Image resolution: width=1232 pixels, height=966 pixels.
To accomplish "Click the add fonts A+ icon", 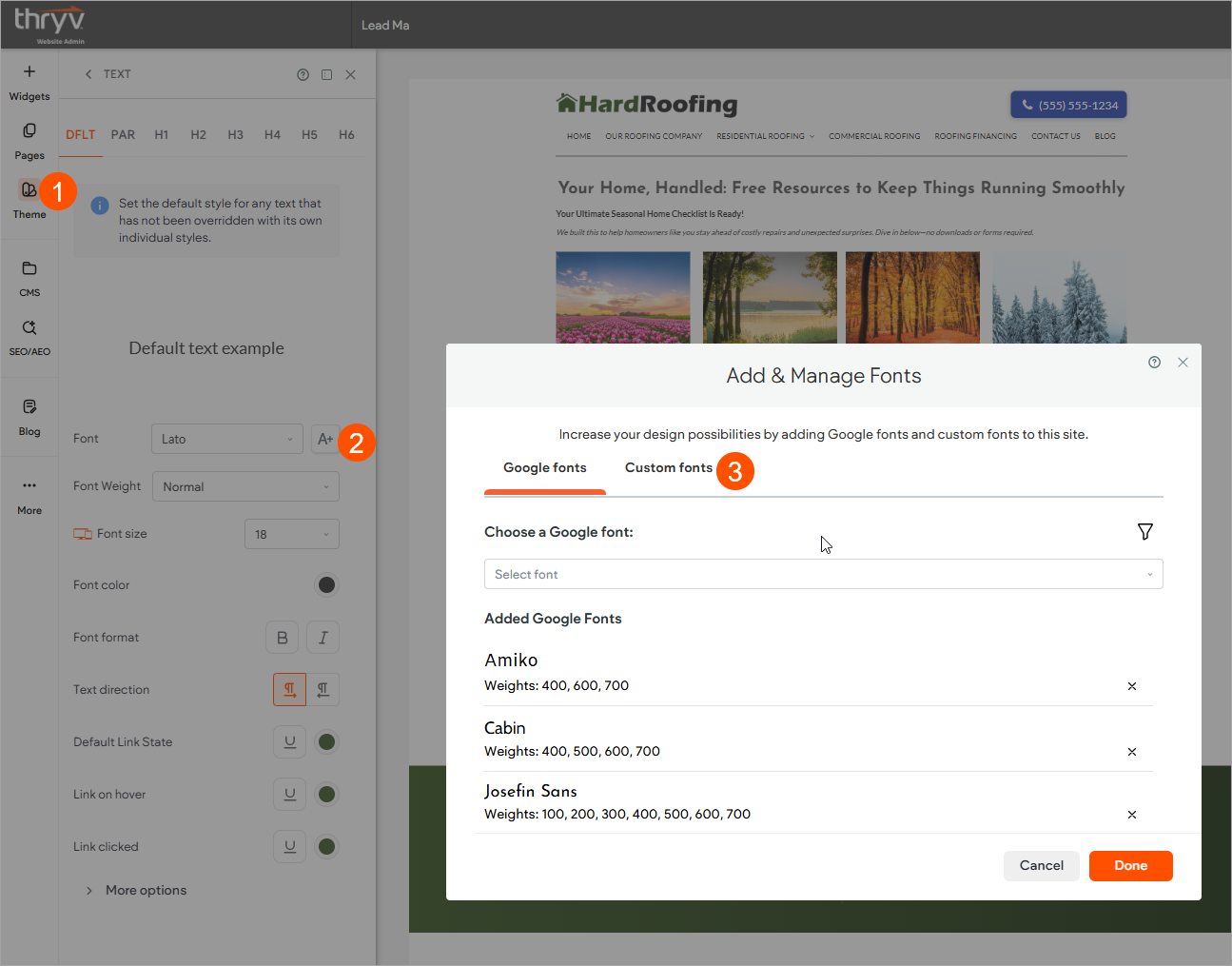I will pyautogui.click(x=325, y=439).
